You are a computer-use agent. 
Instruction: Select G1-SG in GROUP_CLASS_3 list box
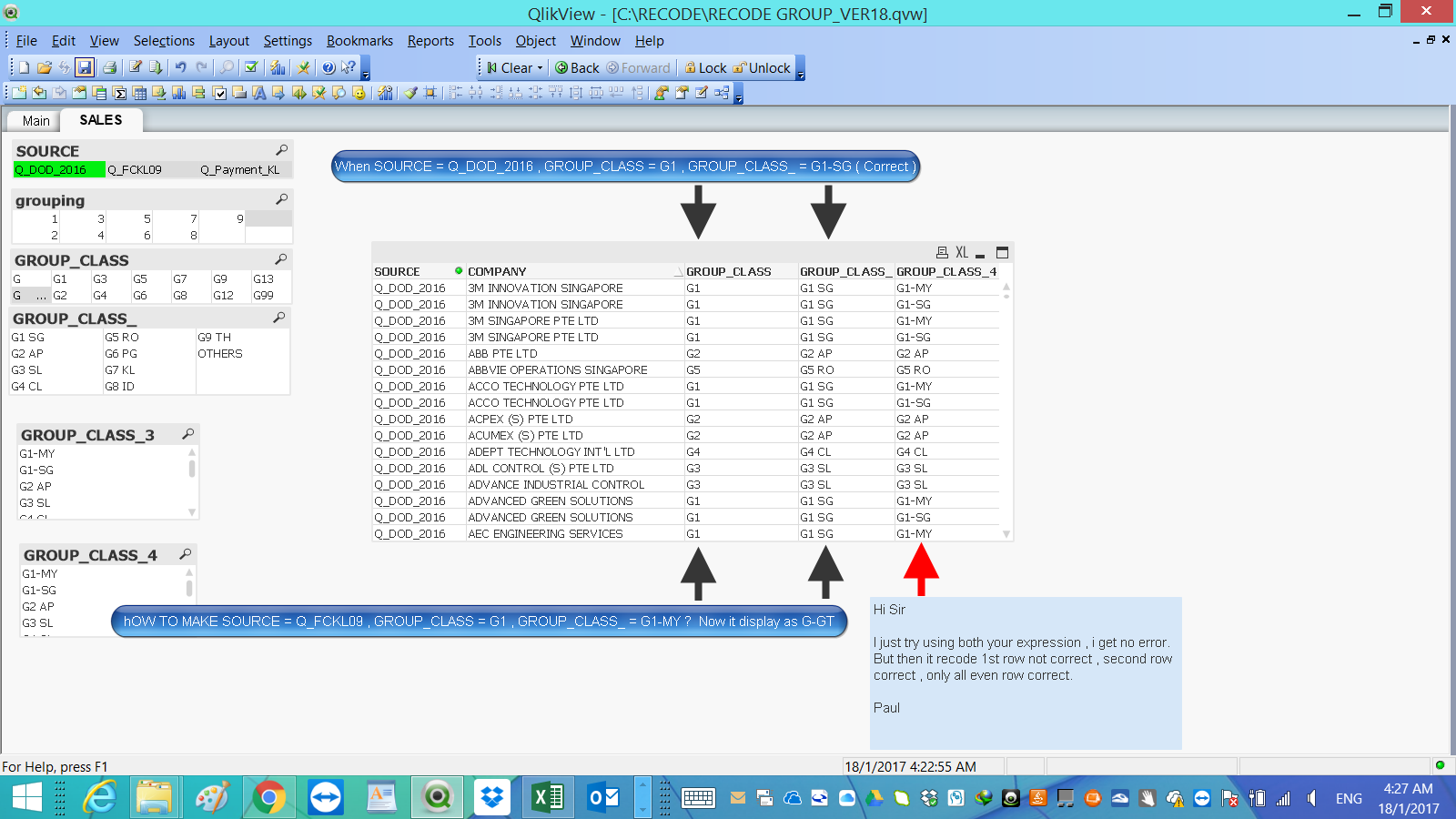click(102, 470)
